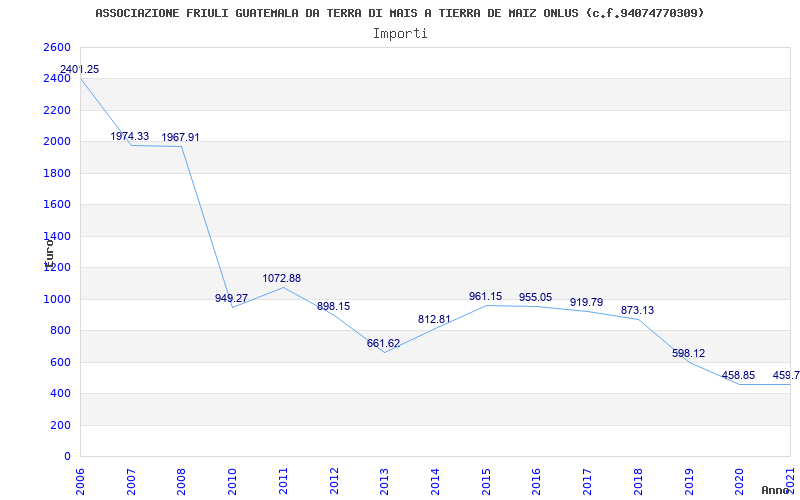The image size is (800, 500).
Task: Click the chart title ASSOCIAZIONE FRIULI GUATEMALA
Action: click(x=399, y=13)
